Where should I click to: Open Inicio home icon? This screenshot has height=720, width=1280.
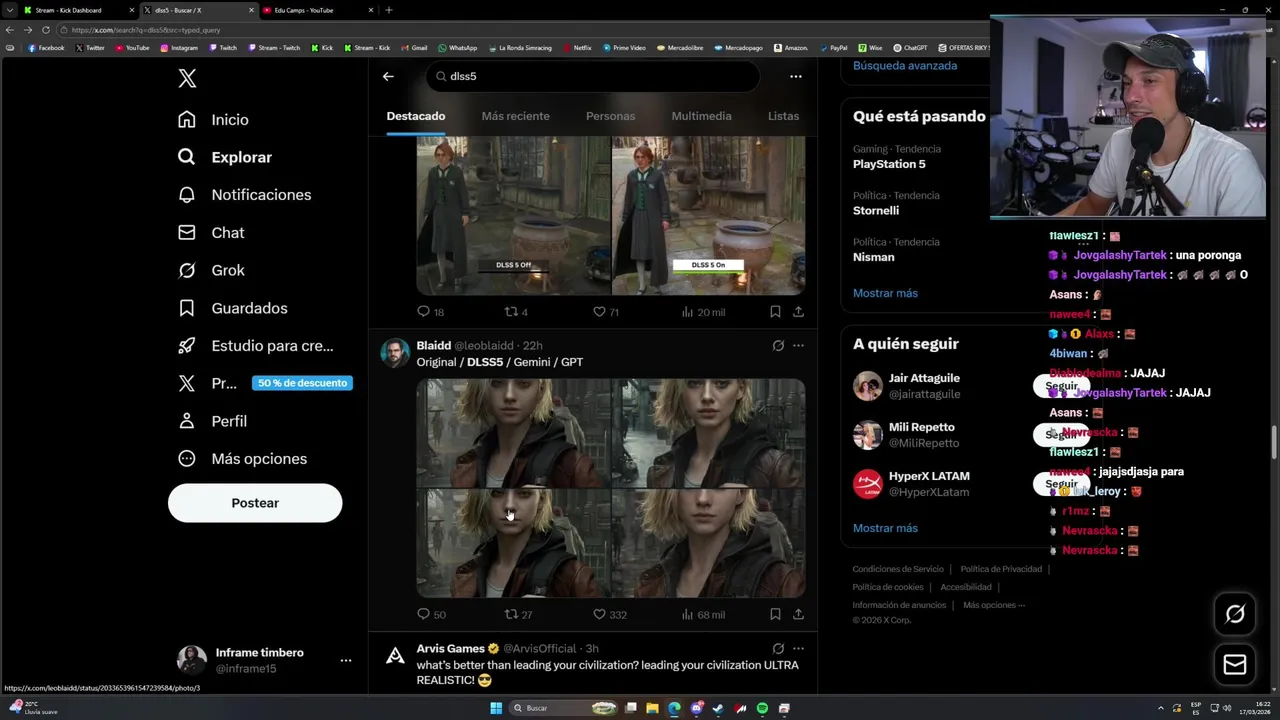(187, 119)
